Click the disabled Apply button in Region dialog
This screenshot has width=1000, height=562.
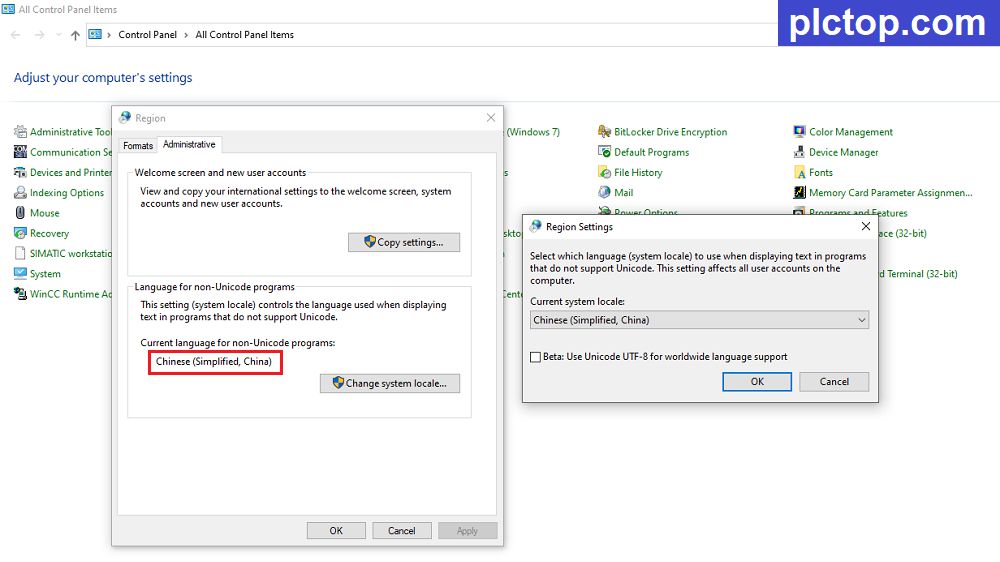pyautogui.click(x=467, y=531)
